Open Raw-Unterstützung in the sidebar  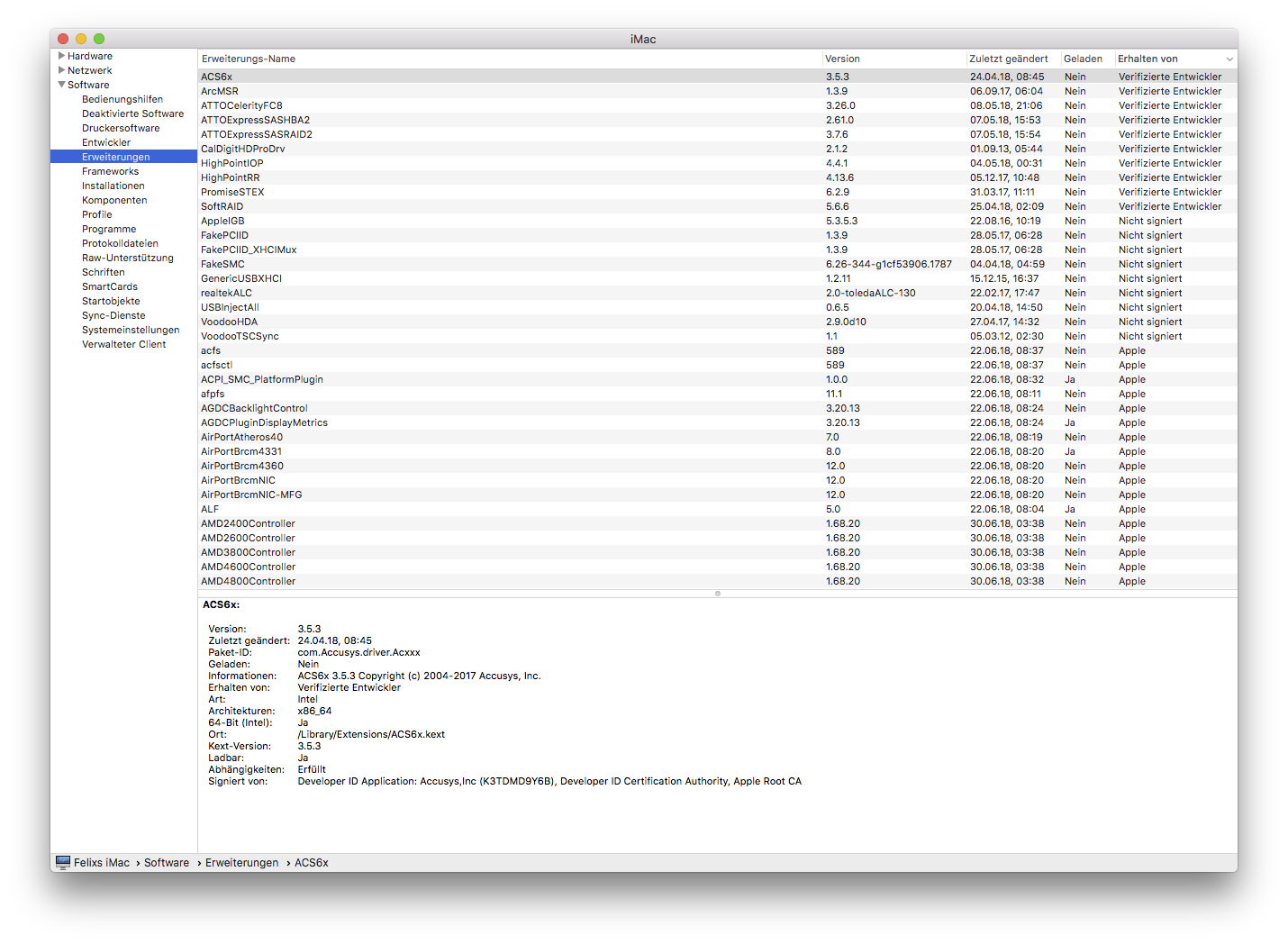[x=128, y=258]
